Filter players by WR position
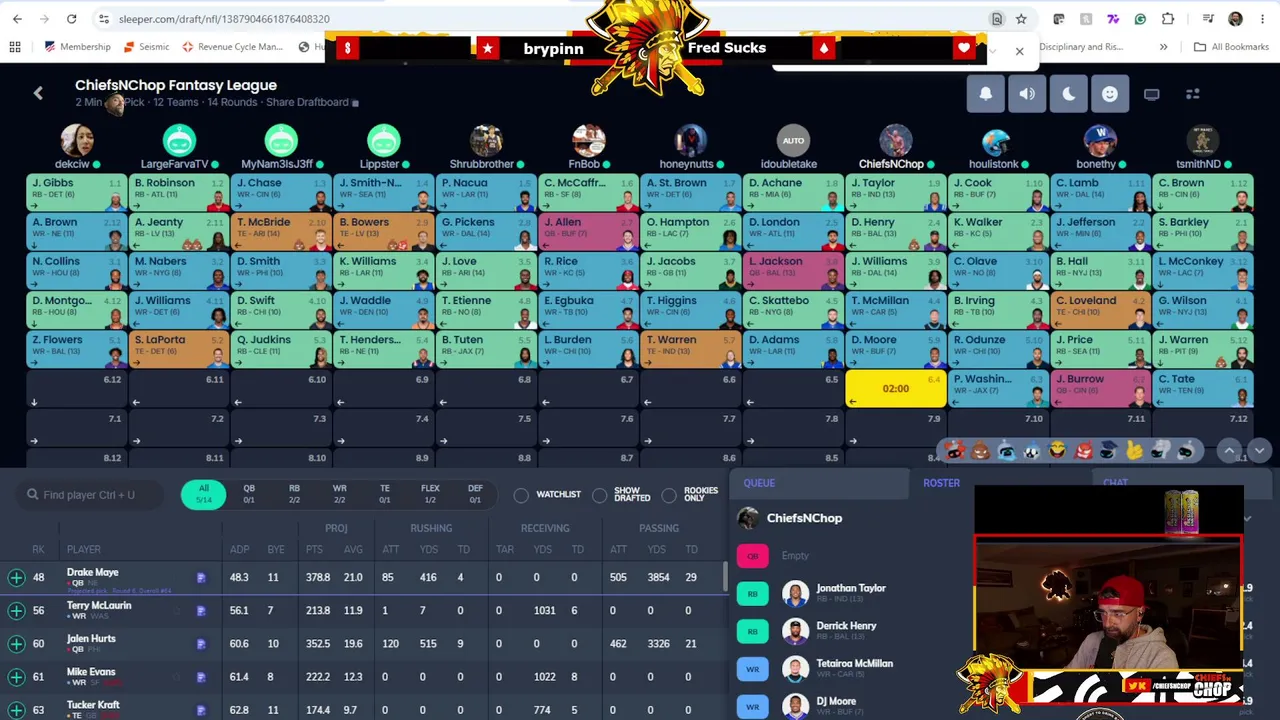Screen dimensions: 1280x720 pyautogui.click(x=340, y=494)
